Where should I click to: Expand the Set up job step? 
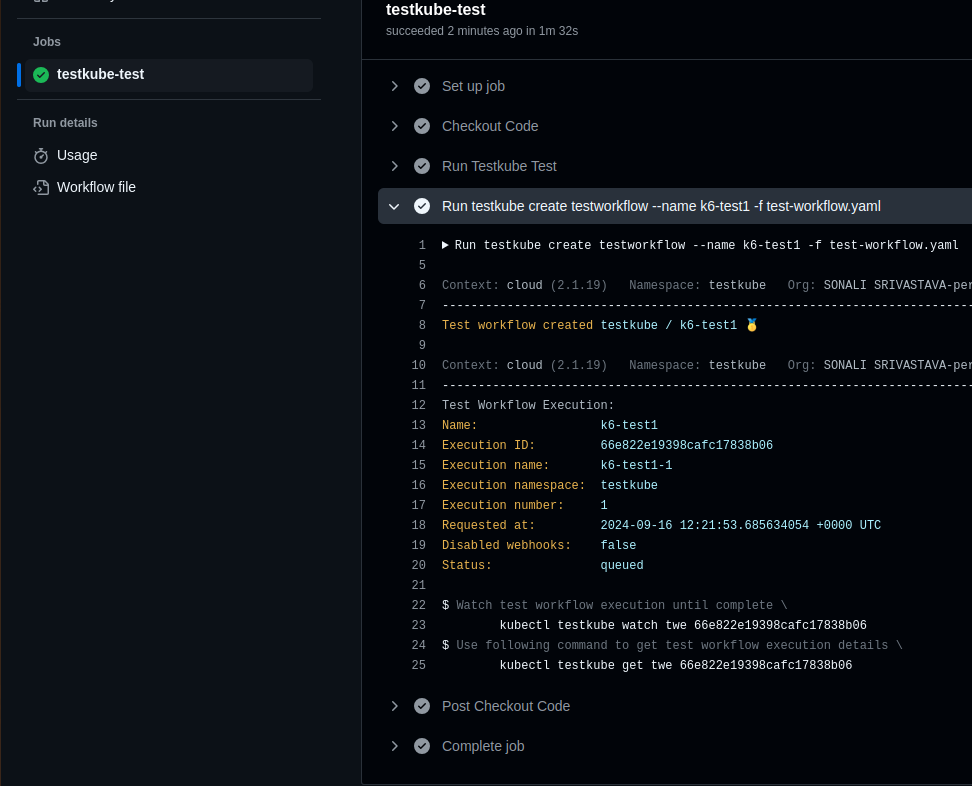(394, 86)
